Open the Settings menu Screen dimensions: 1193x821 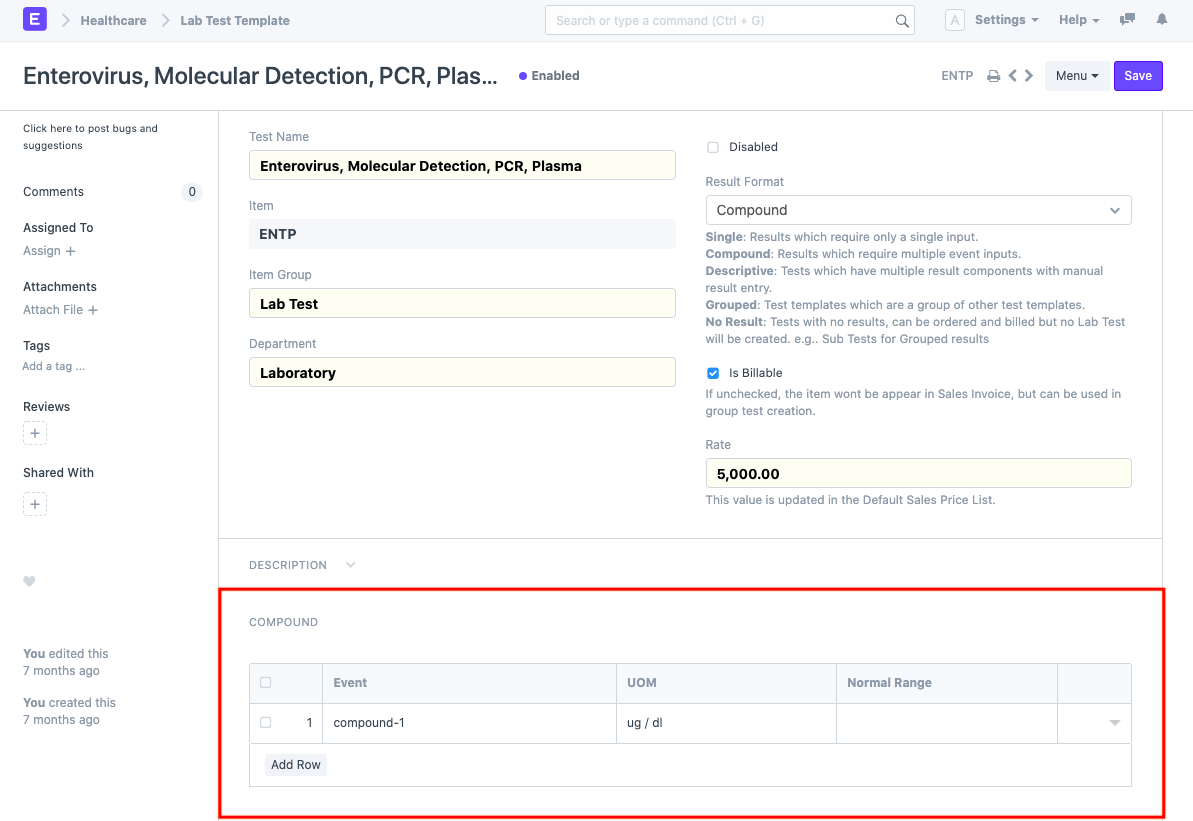1005,20
